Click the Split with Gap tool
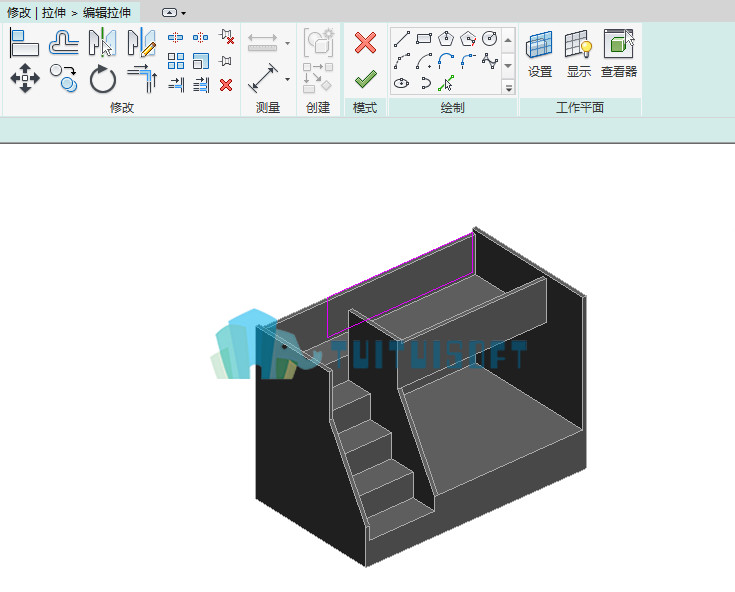The height and width of the screenshot is (592, 735). pyautogui.click(x=201, y=37)
